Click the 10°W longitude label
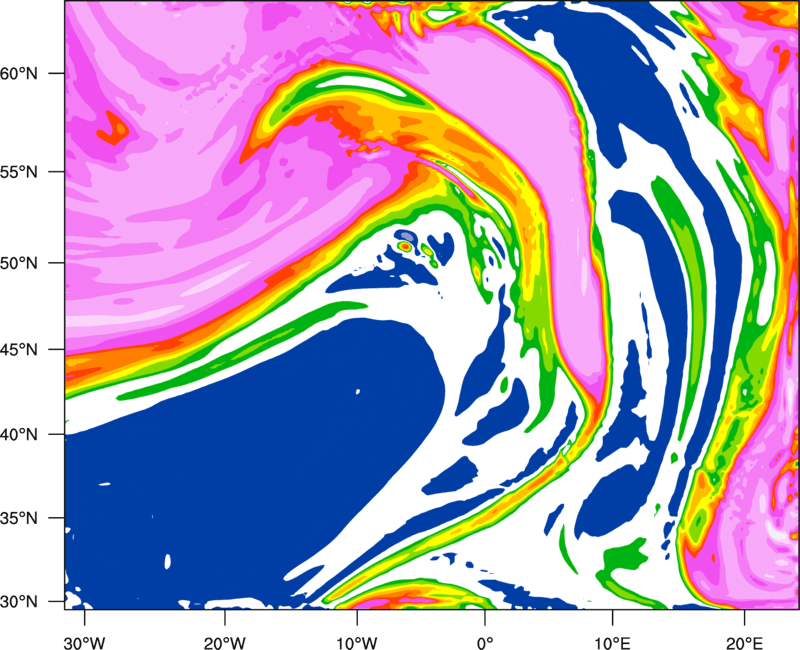The width and height of the screenshot is (800, 650). pos(357,643)
